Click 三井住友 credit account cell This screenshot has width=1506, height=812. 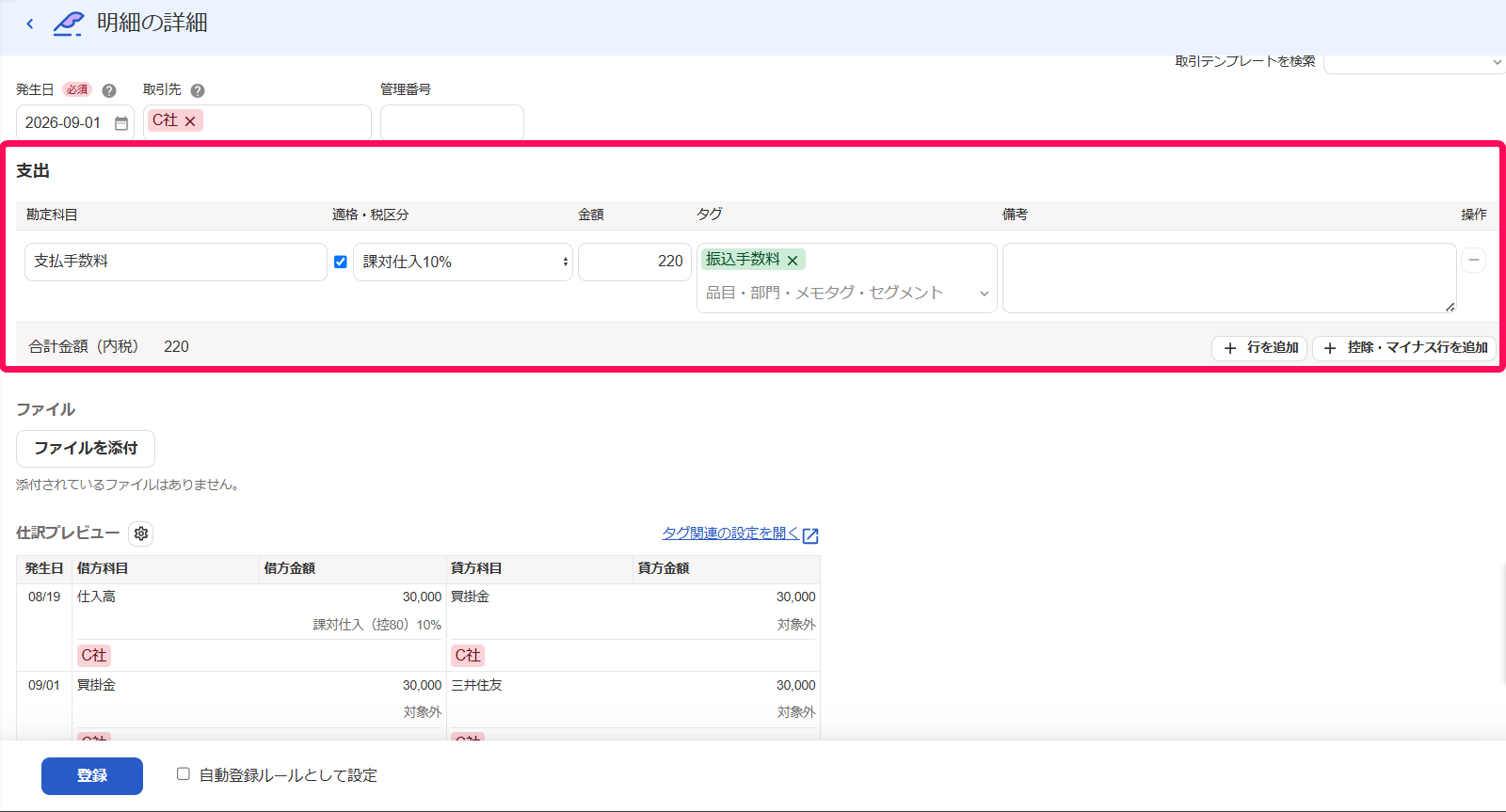477,685
